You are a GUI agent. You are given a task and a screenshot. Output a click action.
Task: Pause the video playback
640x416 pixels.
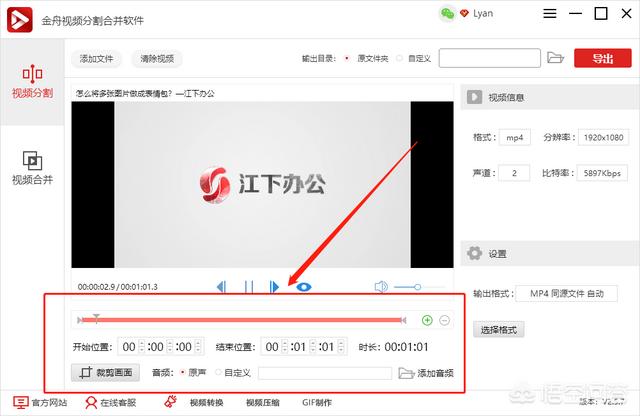[x=248, y=287]
